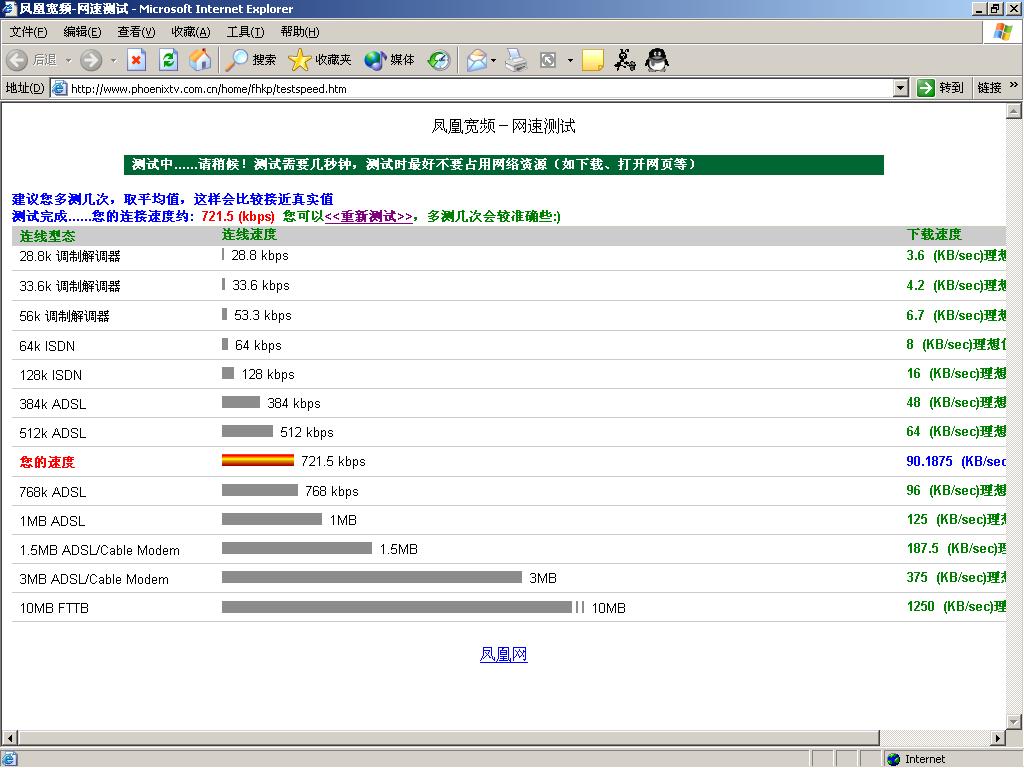Click the grey square toolbar icon after Print
The height and width of the screenshot is (768, 1024).
click(548, 60)
